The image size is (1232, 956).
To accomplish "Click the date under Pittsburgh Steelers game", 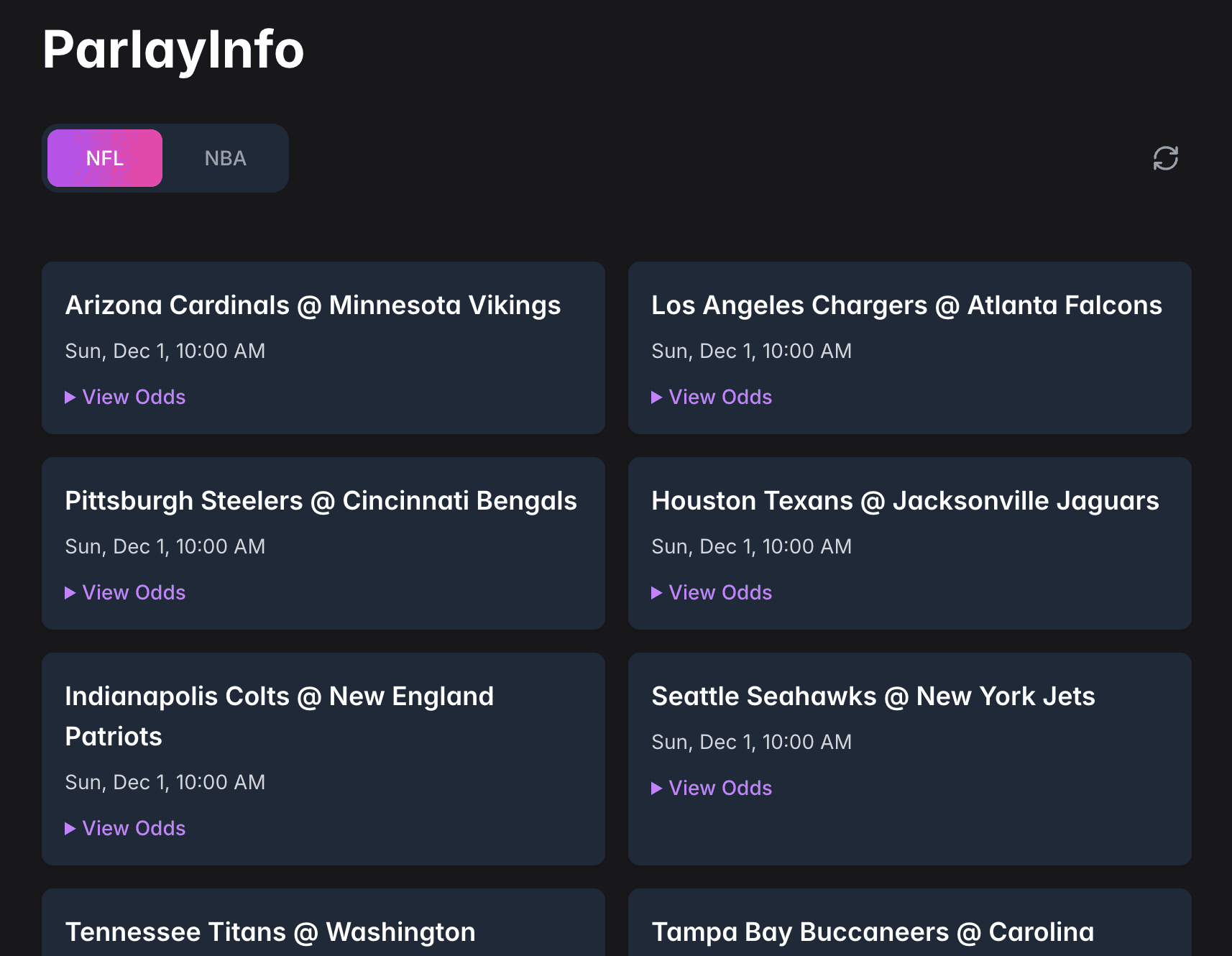I will click(x=165, y=546).
